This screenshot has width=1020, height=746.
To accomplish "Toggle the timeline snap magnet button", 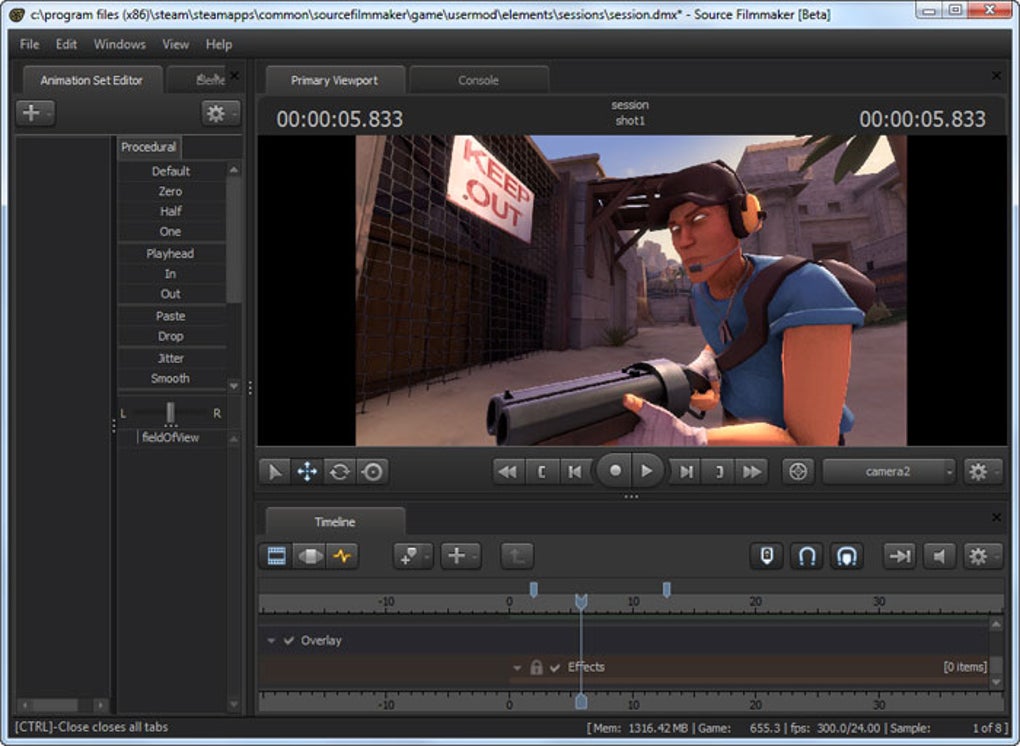I will (x=806, y=556).
